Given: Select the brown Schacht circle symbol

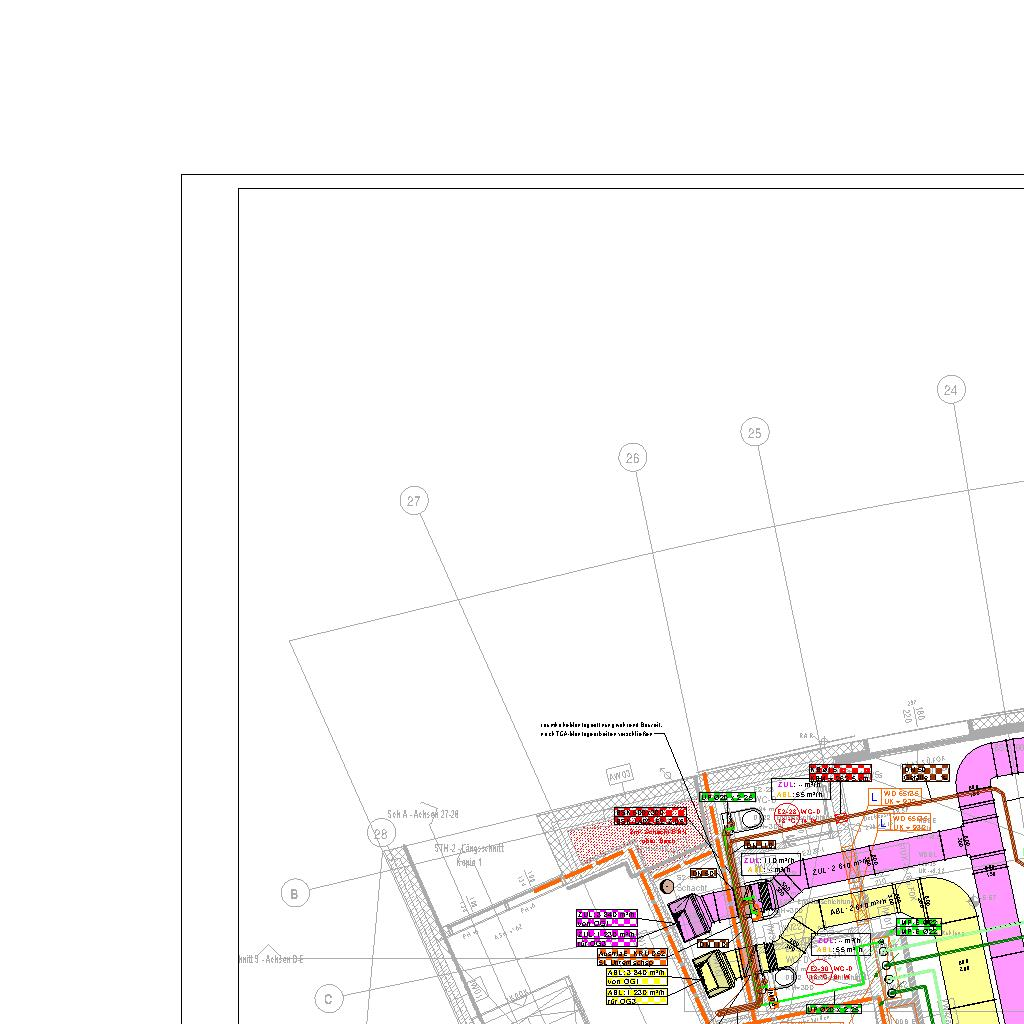Looking at the screenshot, I should (x=668, y=886).
